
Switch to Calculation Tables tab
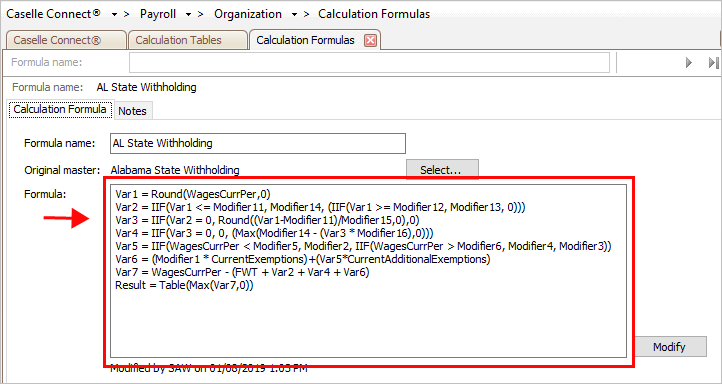click(187, 40)
